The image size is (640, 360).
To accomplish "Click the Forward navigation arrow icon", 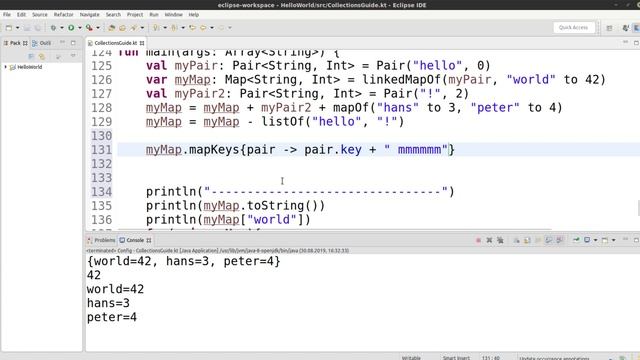I will (221, 28).
